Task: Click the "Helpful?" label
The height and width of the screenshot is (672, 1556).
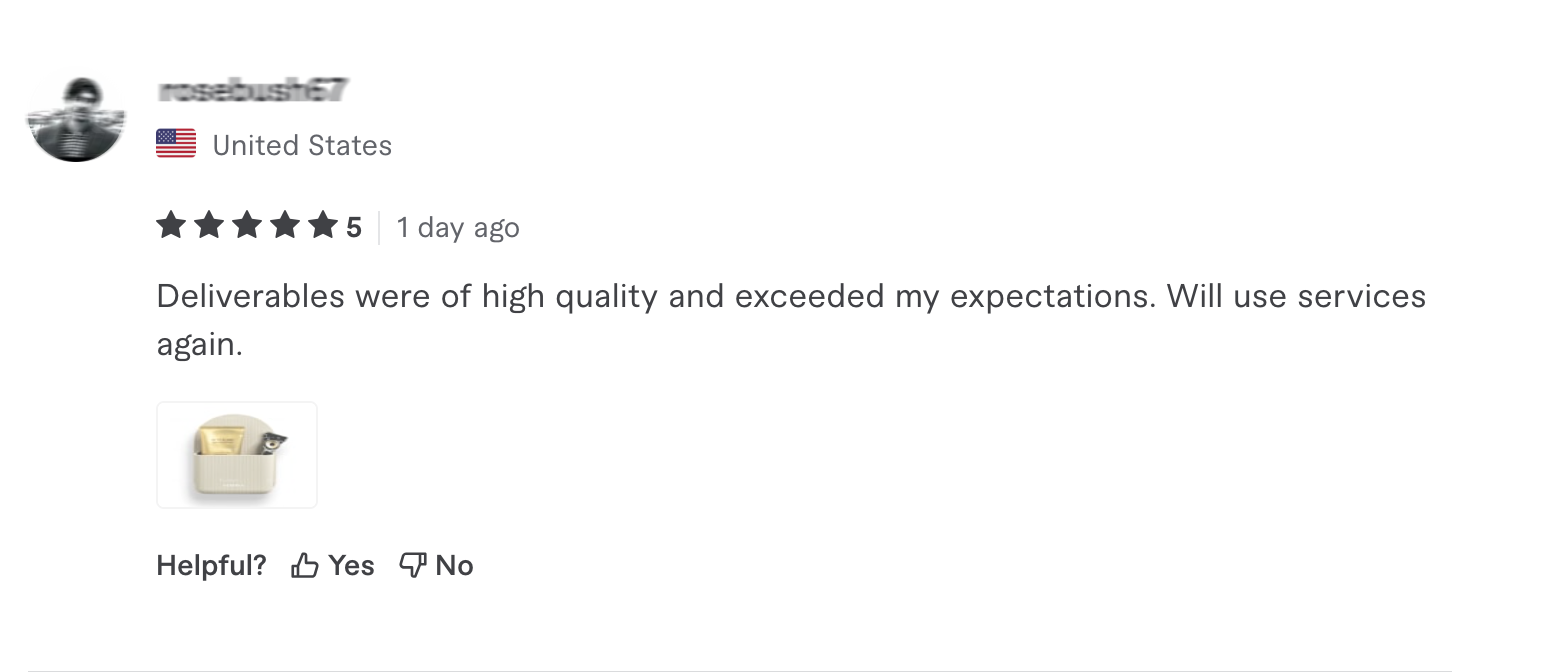Action: (x=212, y=566)
